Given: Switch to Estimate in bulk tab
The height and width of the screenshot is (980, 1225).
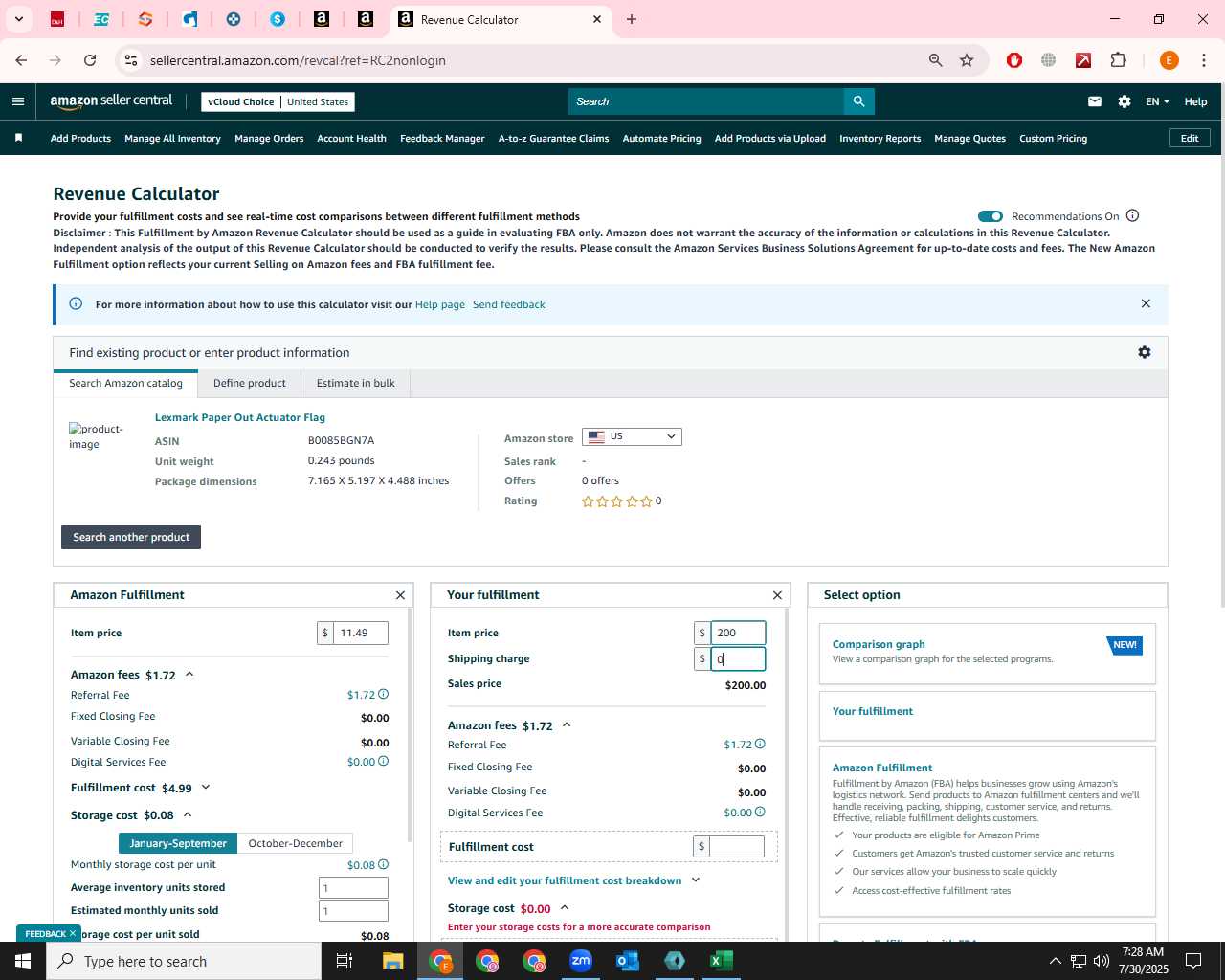Looking at the screenshot, I should point(356,383).
